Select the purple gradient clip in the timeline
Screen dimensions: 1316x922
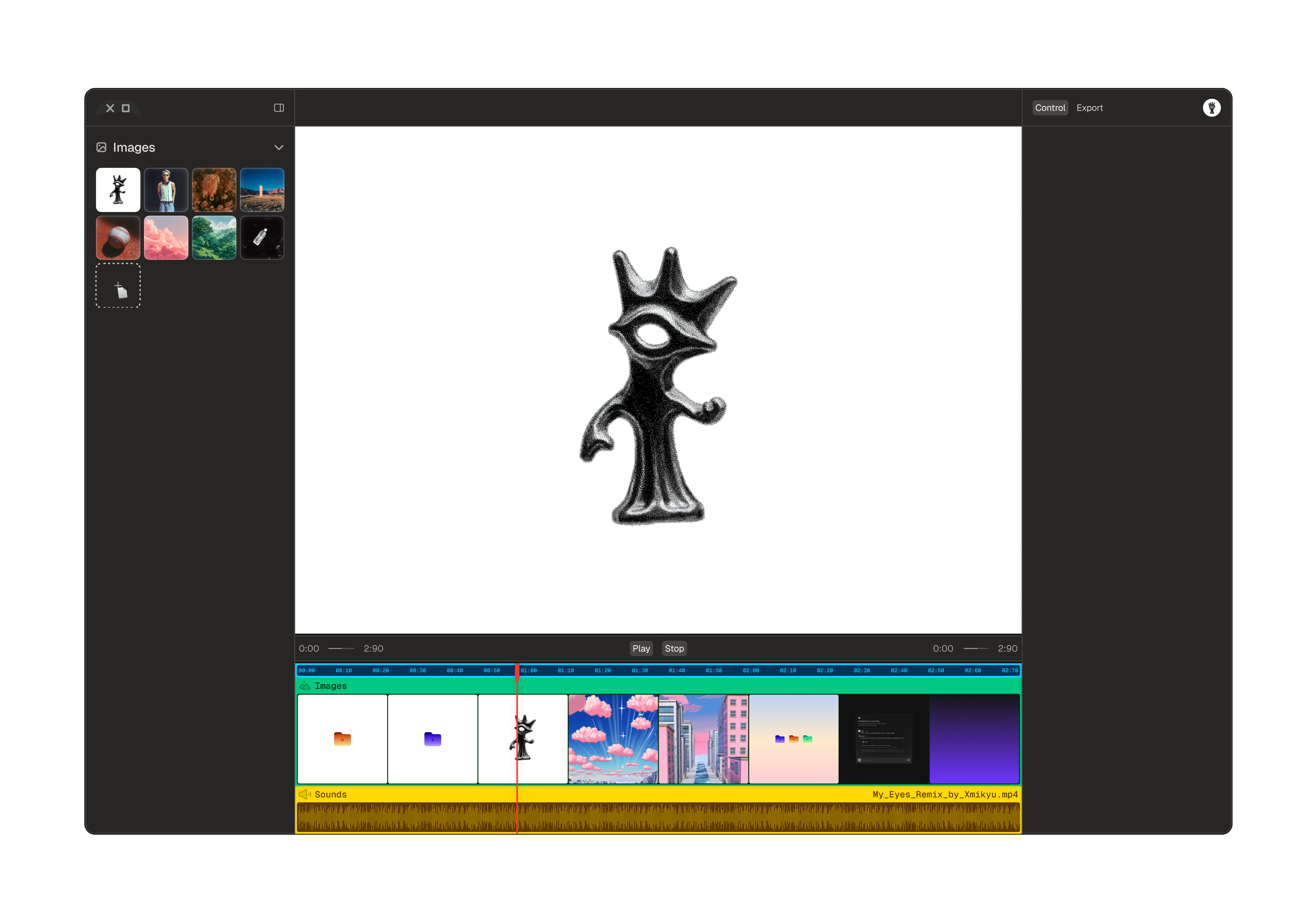(974, 739)
